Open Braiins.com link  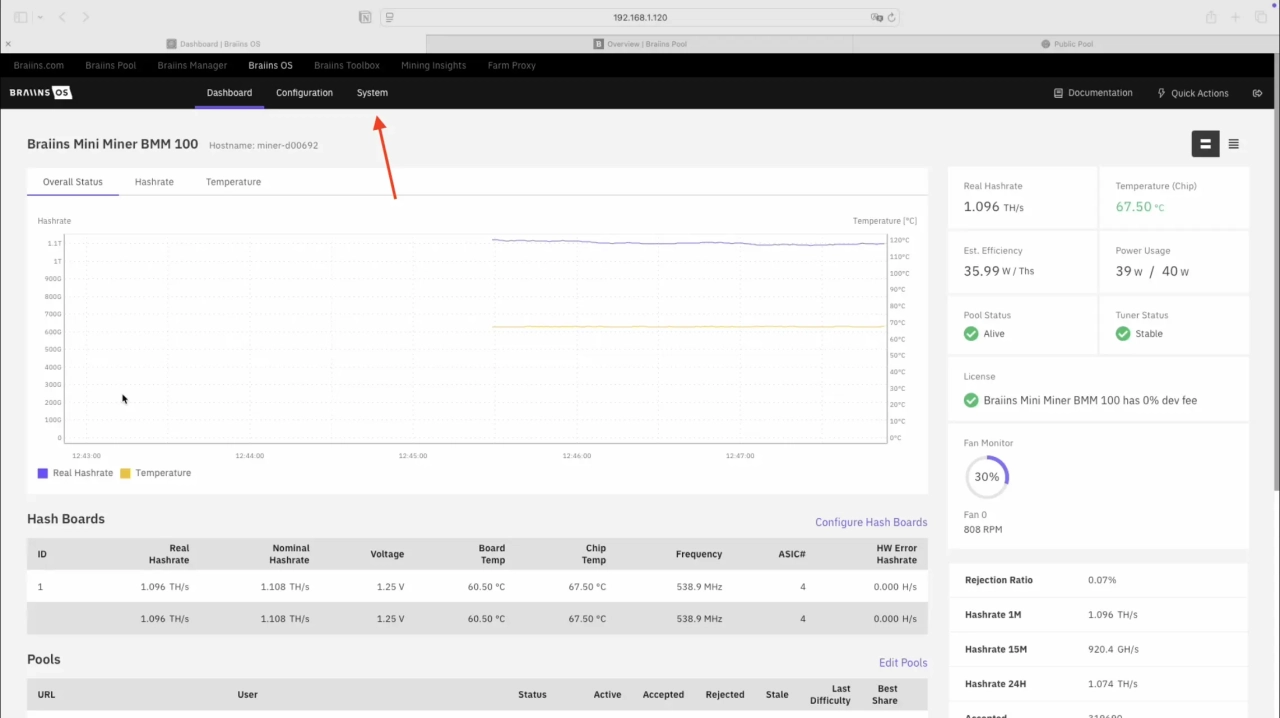39,65
